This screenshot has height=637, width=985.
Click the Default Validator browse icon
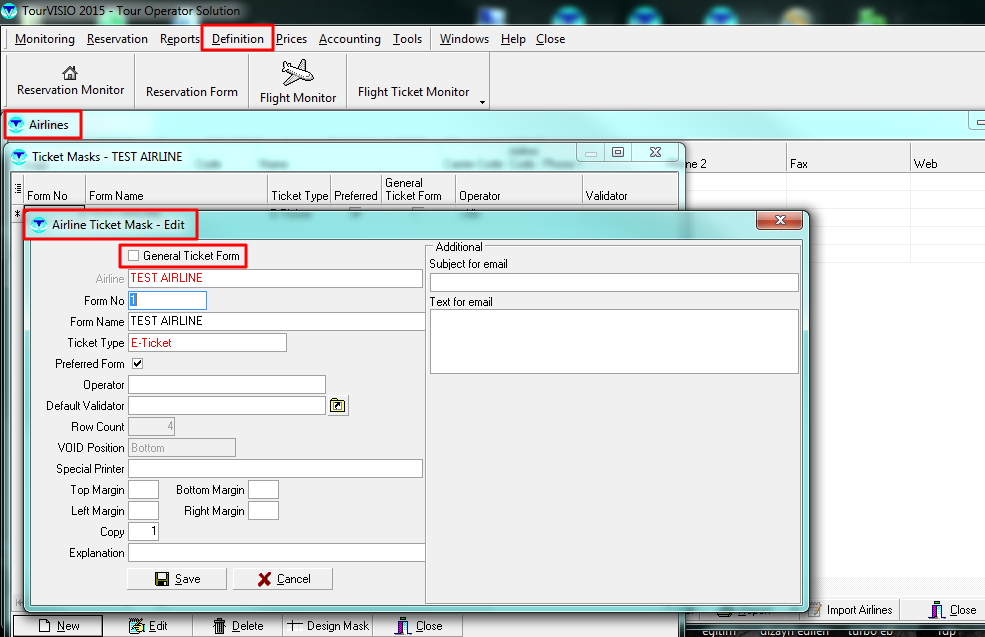pos(338,406)
